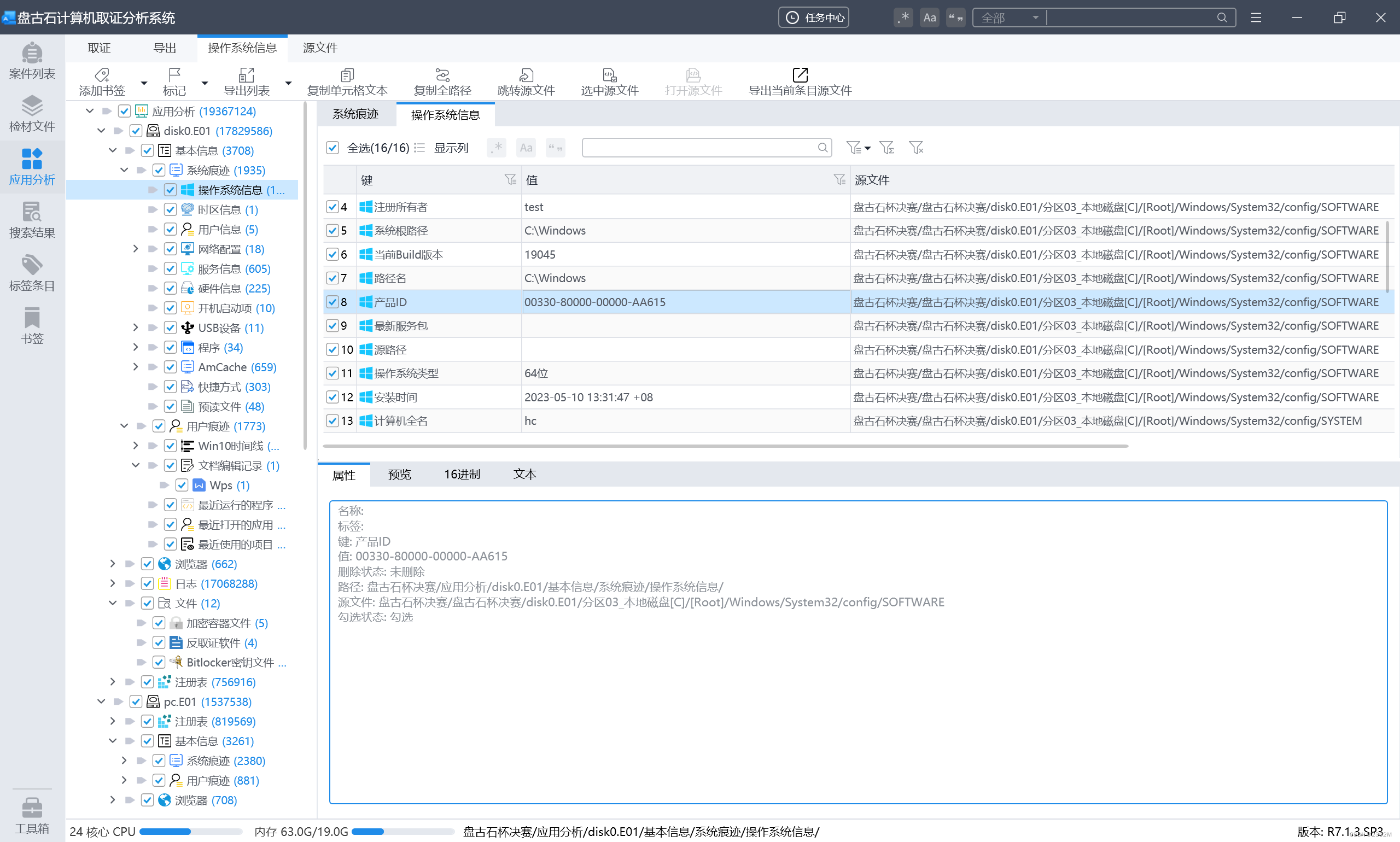Image resolution: width=1400 pixels, height=842 pixels.
Task: Toggle regex search in title bar
Action: click(x=903, y=17)
